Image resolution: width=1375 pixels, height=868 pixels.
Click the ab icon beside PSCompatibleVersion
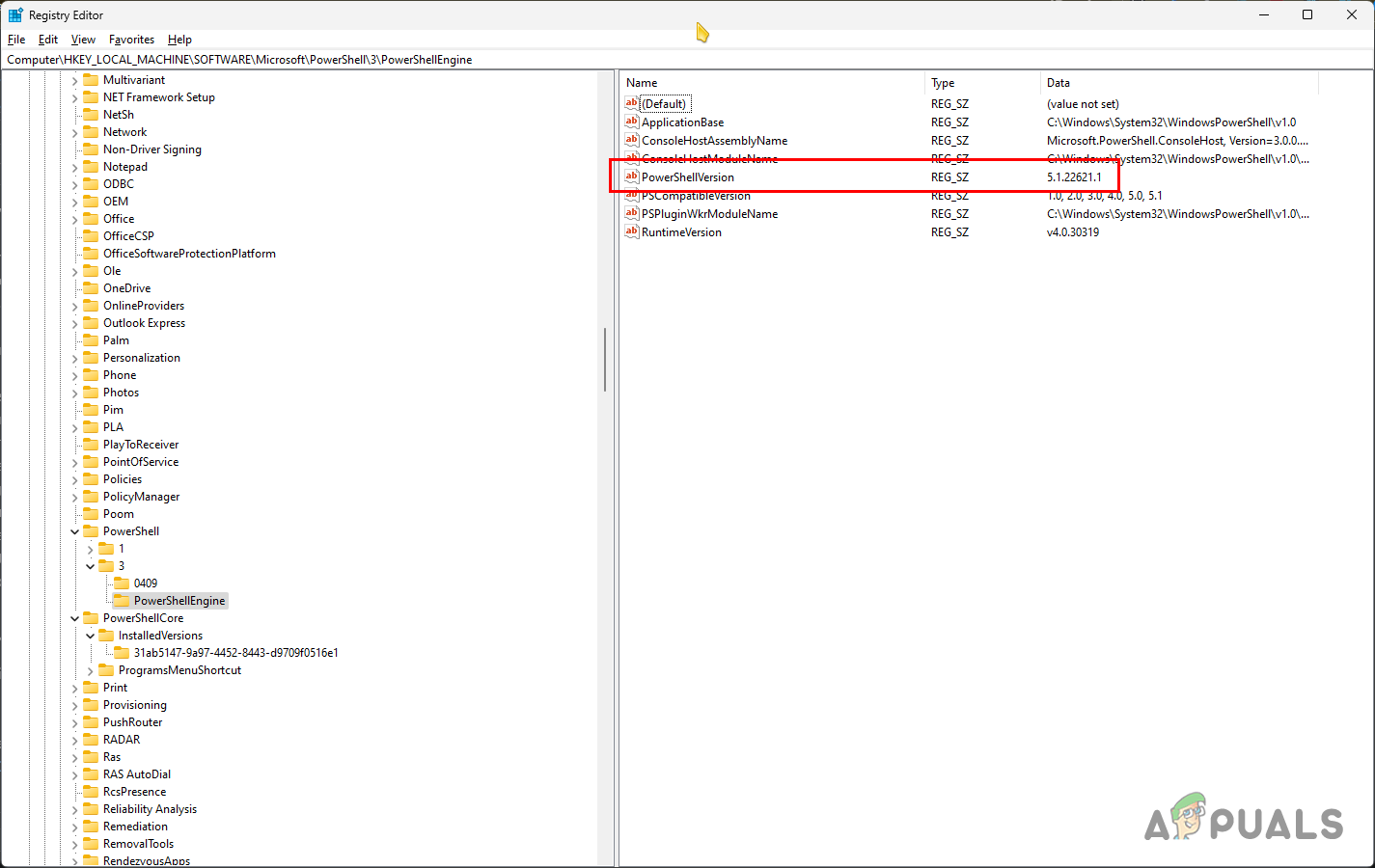pyautogui.click(x=632, y=195)
